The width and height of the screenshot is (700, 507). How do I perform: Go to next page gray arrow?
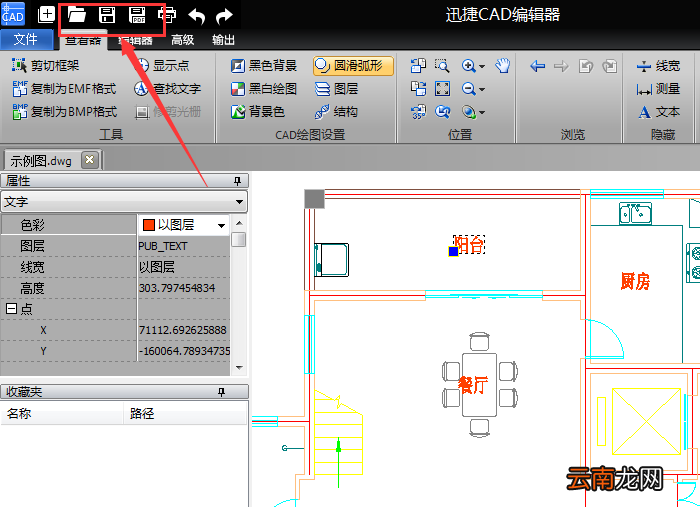[x=561, y=66]
